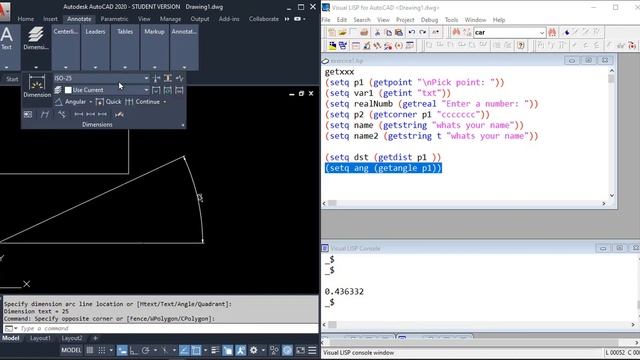Viewport: 640px width, 360px height.
Task: Click the open file icon in Visual LISP
Action: [x=342, y=32]
